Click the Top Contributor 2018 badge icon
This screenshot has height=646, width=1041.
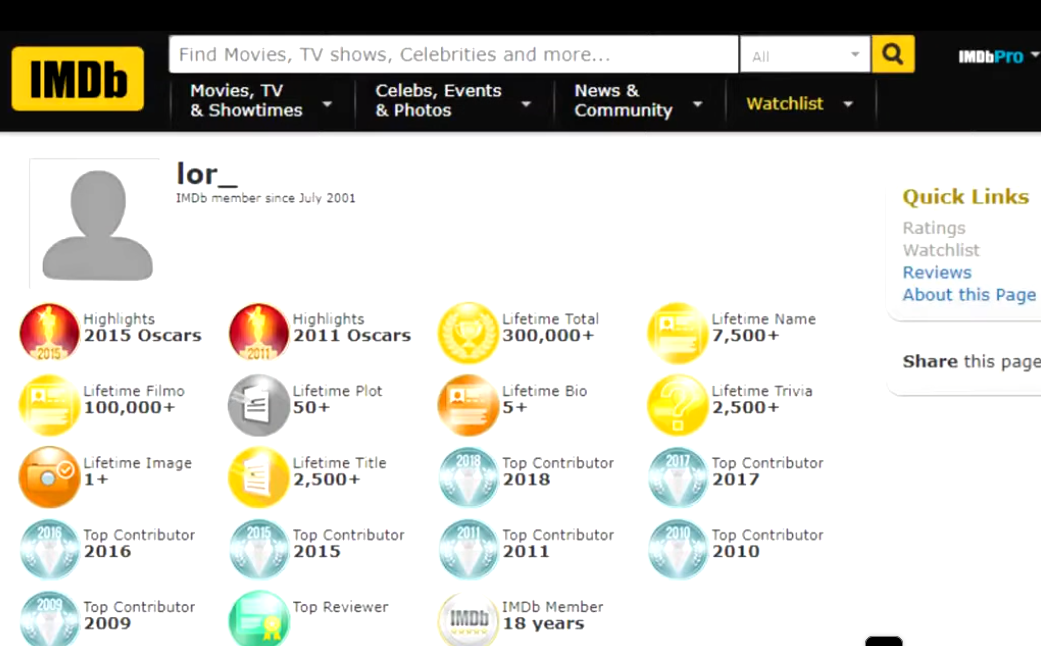(468, 476)
